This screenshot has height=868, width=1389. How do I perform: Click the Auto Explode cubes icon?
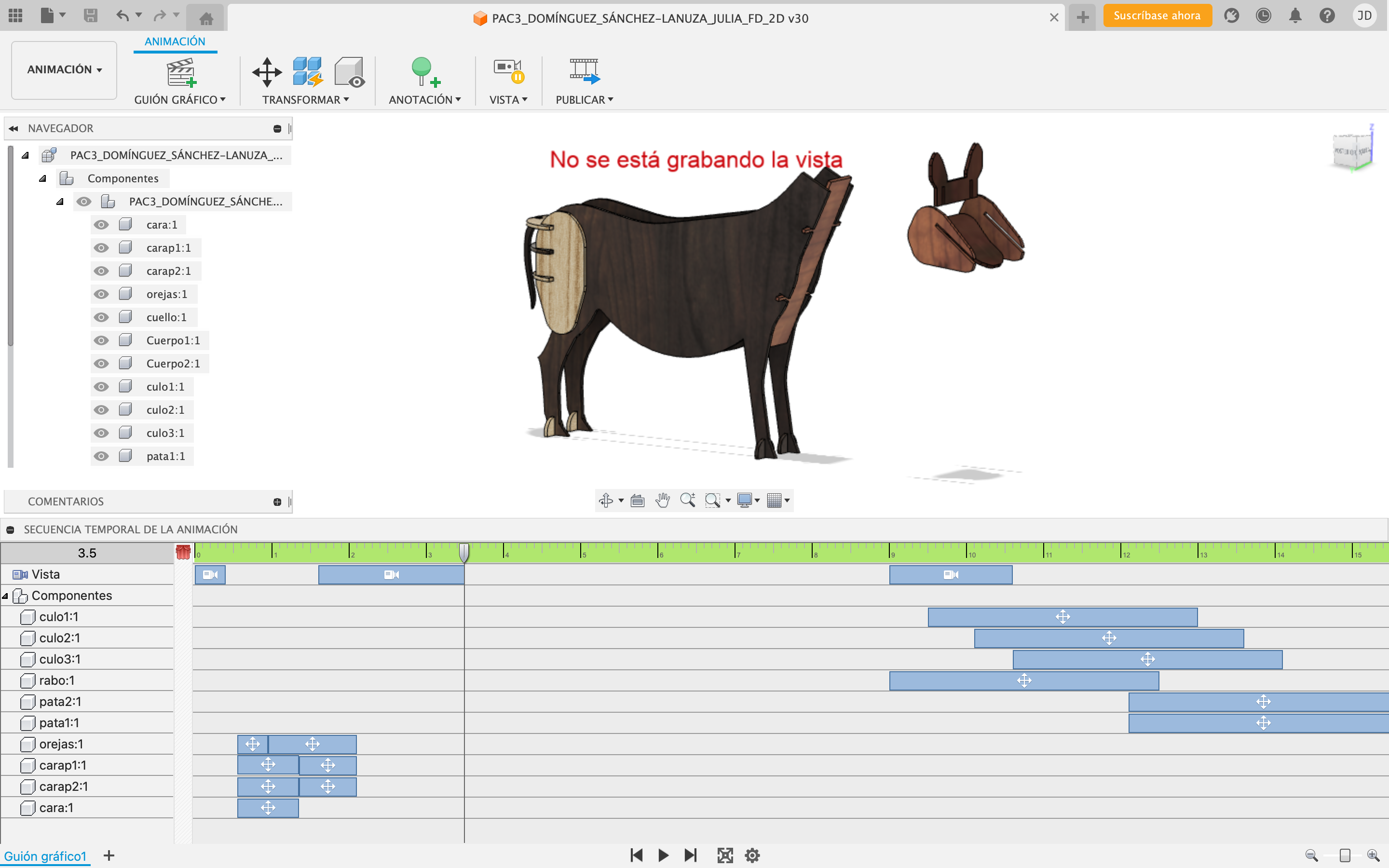click(307, 72)
